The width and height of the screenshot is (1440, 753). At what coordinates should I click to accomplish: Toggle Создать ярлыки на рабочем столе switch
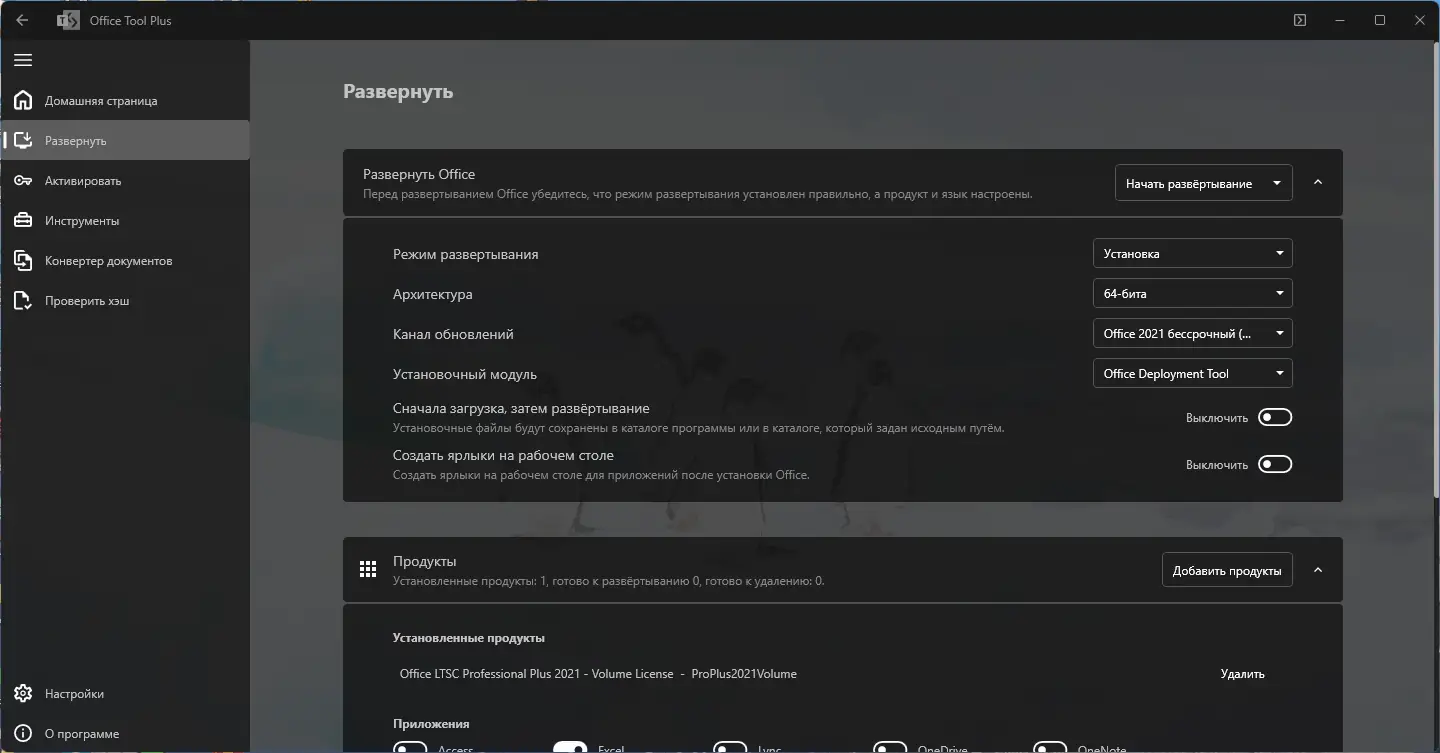pyautogui.click(x=1275, y=464)
